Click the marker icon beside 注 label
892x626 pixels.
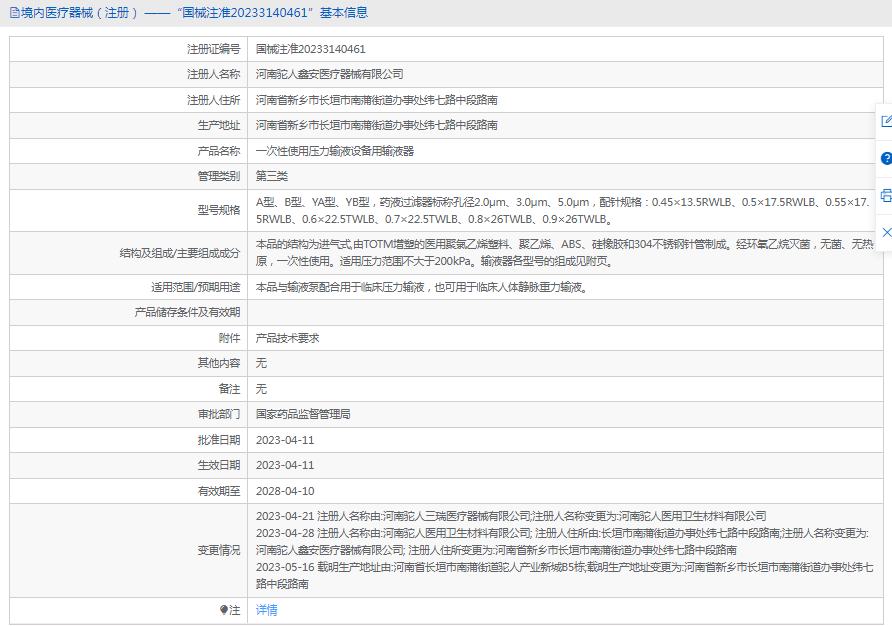(x=224, y=610)
